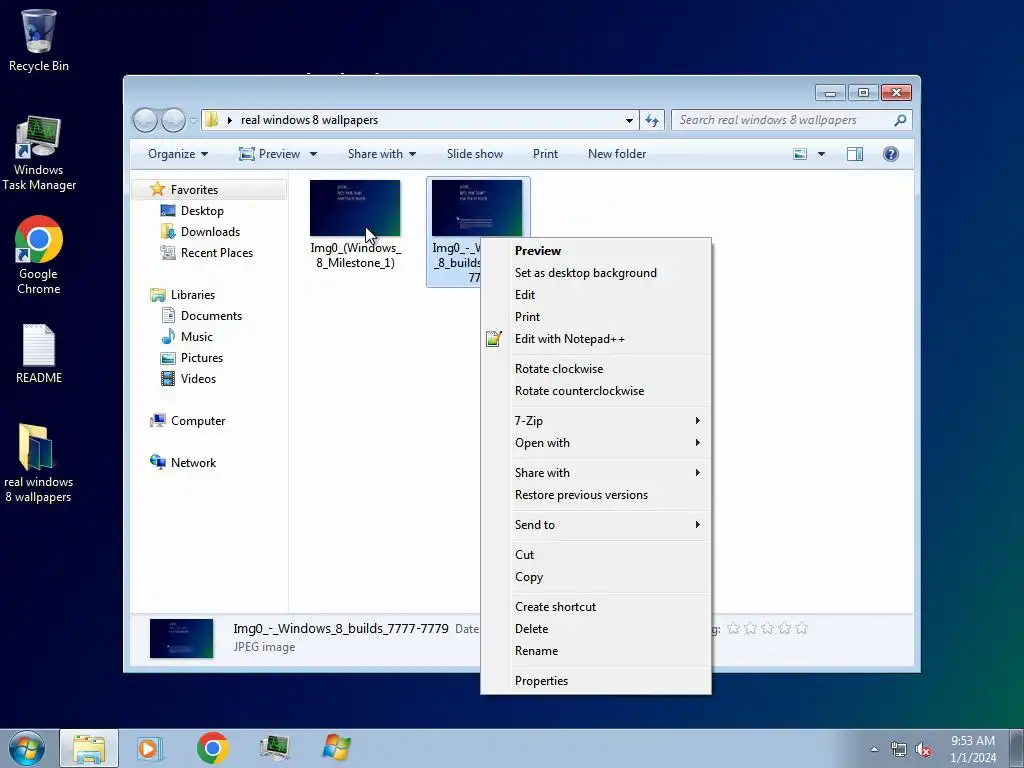1024x768 pixels.
Task: Open Windows Task Manager desktop shortcut
Action: pos(39,153)
